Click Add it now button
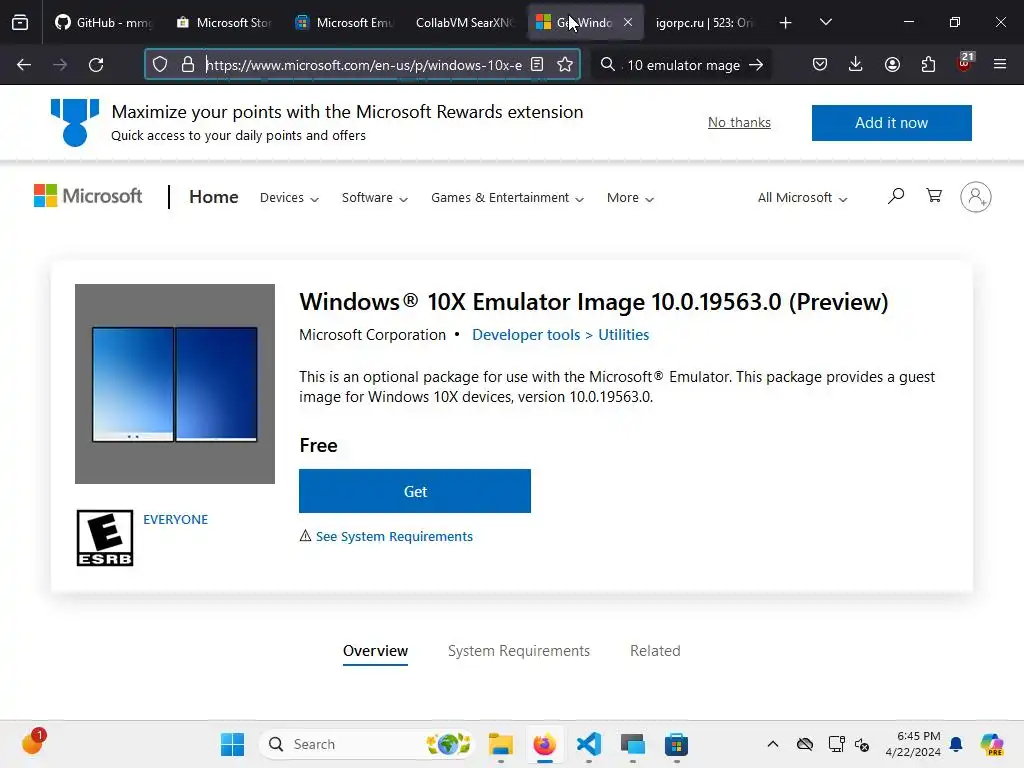The image size is (1024, 768). pos(891,123)
